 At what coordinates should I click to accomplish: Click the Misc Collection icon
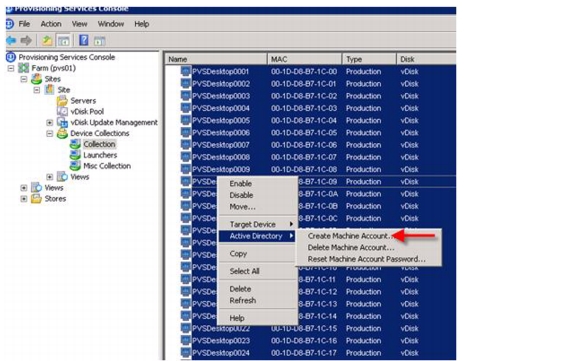pos(75,166)
